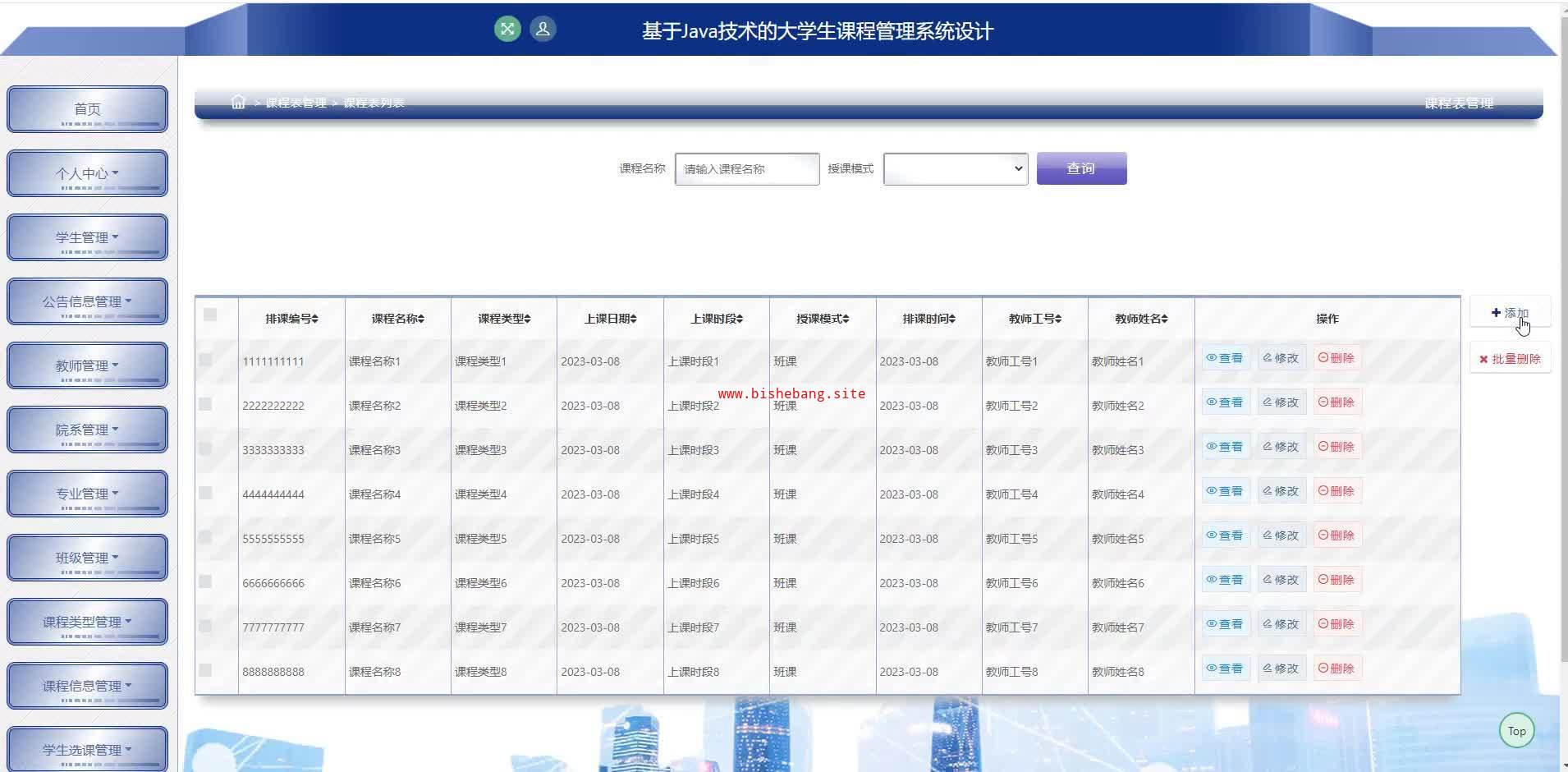
Task: Click the 批量删除 batch delete button
Action: [x=1510, y=359]
